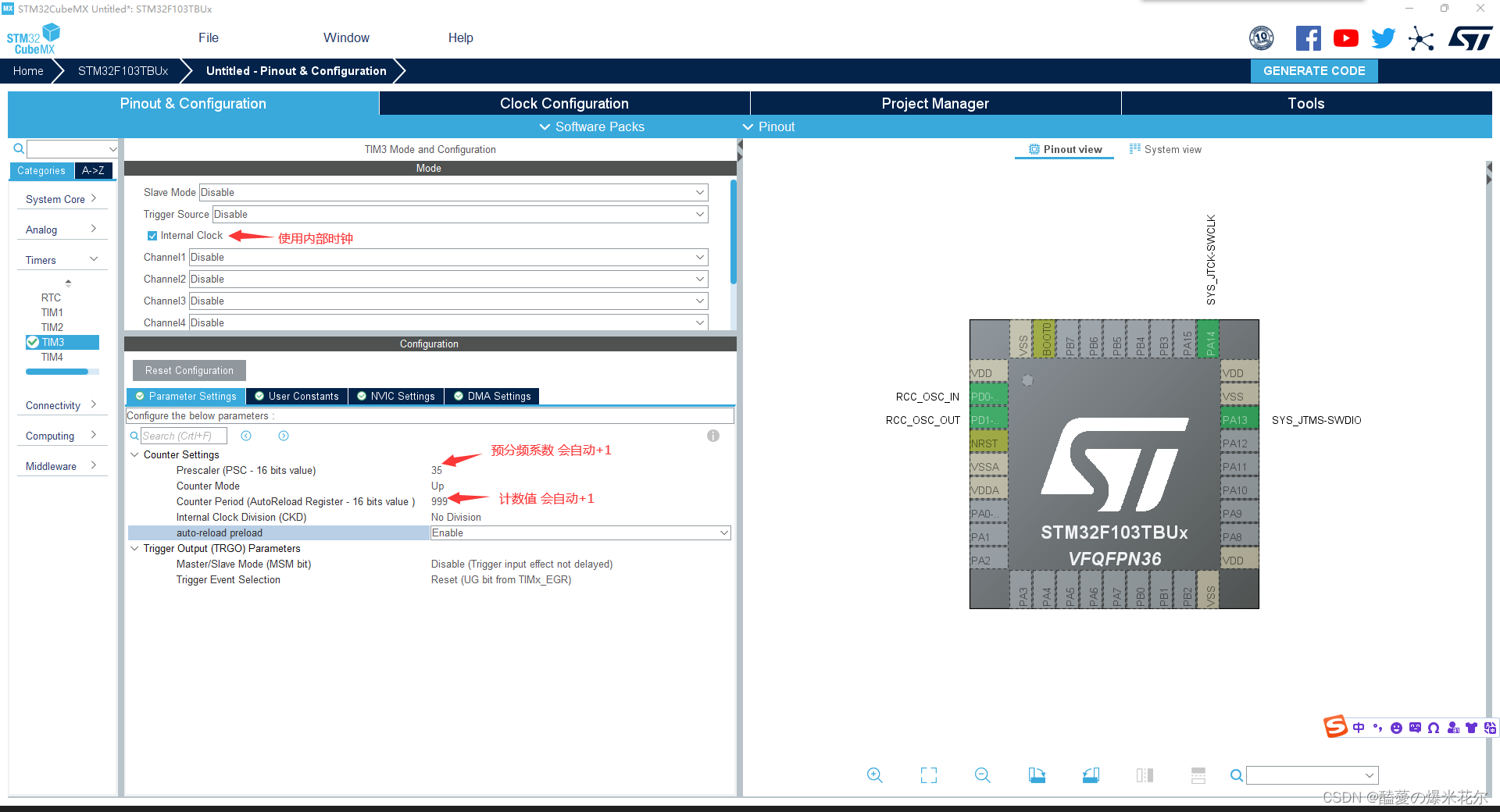The height and width of the screenshot is (812, 1500).
Task: Click pin search magnifier icon
Action: 1236,775
